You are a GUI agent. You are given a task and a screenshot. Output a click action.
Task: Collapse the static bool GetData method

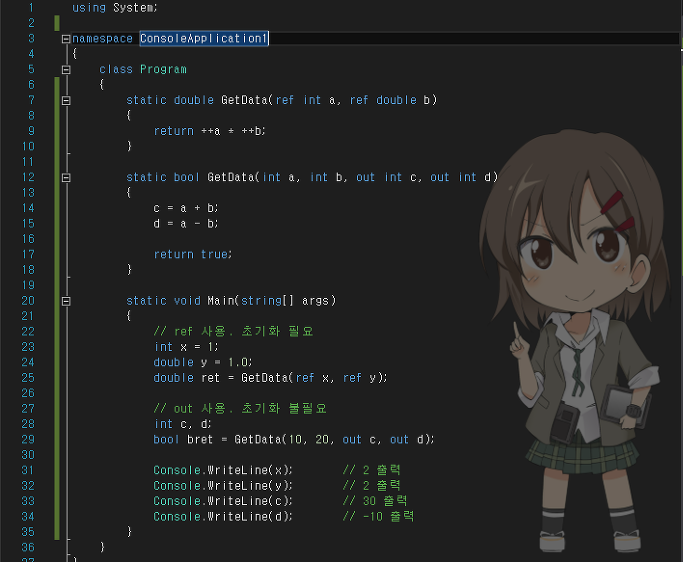66,178
